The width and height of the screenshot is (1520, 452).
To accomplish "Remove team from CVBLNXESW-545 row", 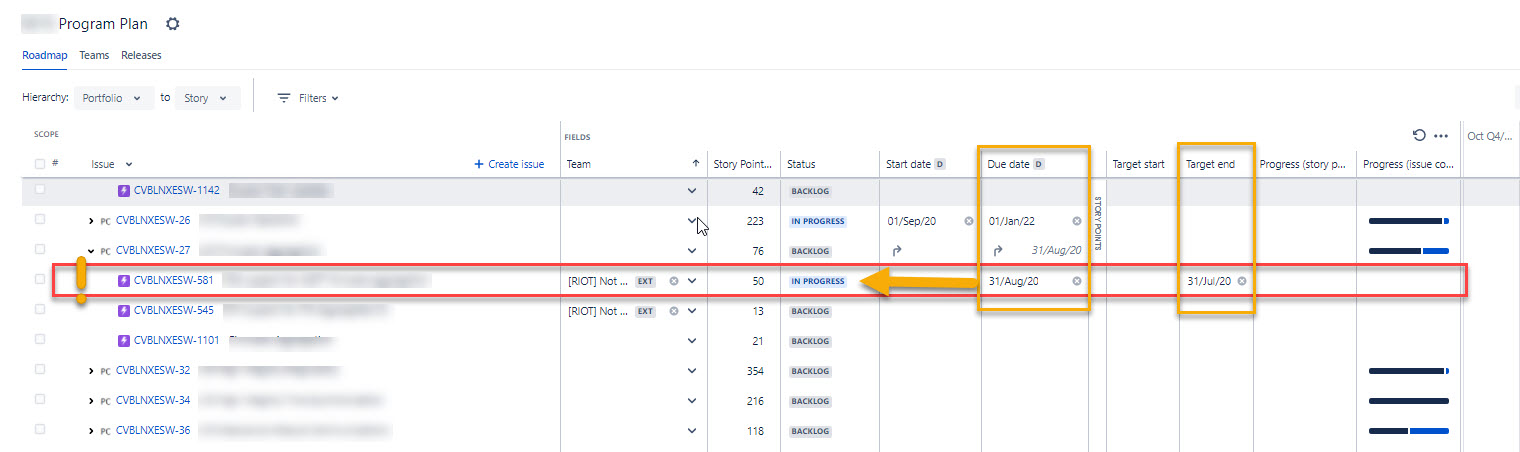I will [x=674, y=311].
